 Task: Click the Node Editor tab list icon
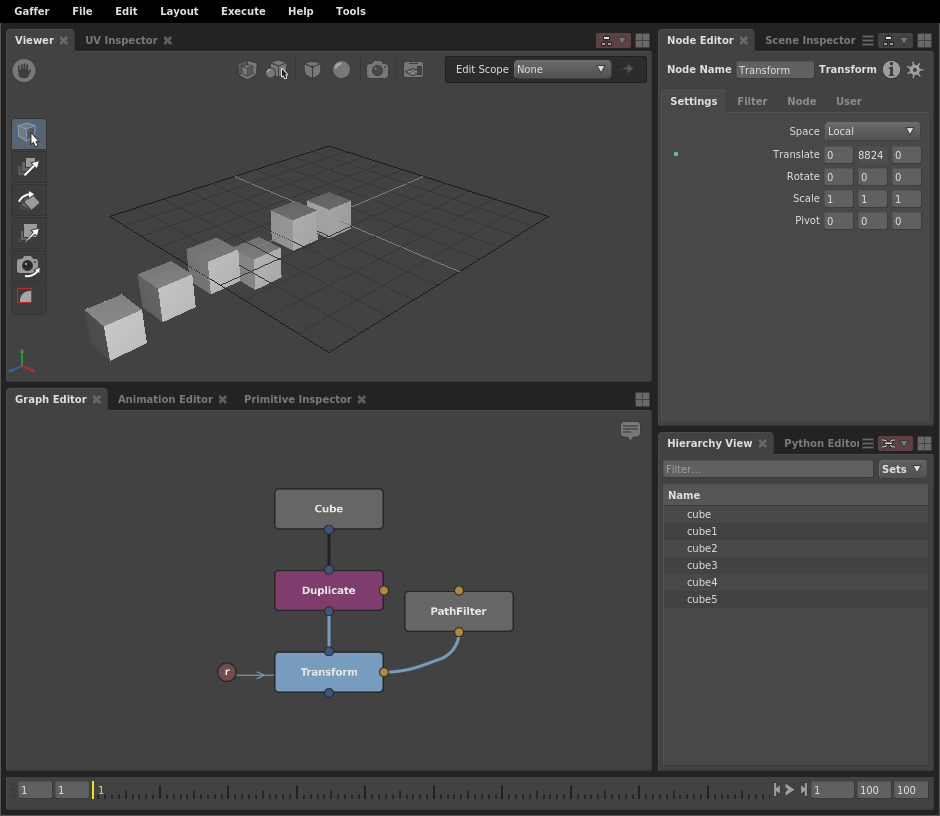click(x=867, y=40)
